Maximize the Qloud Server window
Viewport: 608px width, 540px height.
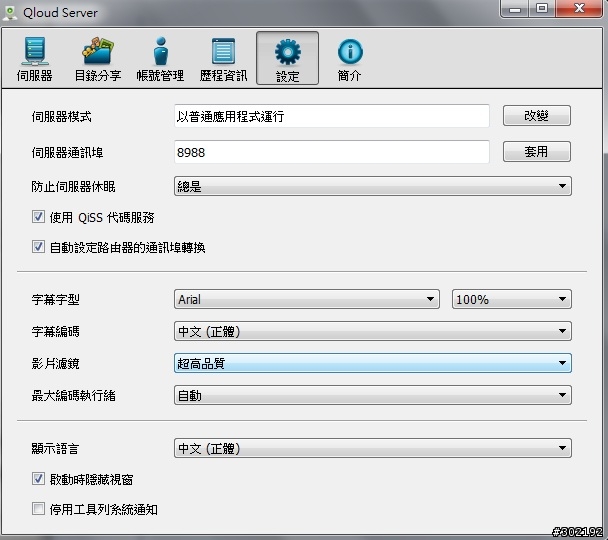(x=542, y=9)
